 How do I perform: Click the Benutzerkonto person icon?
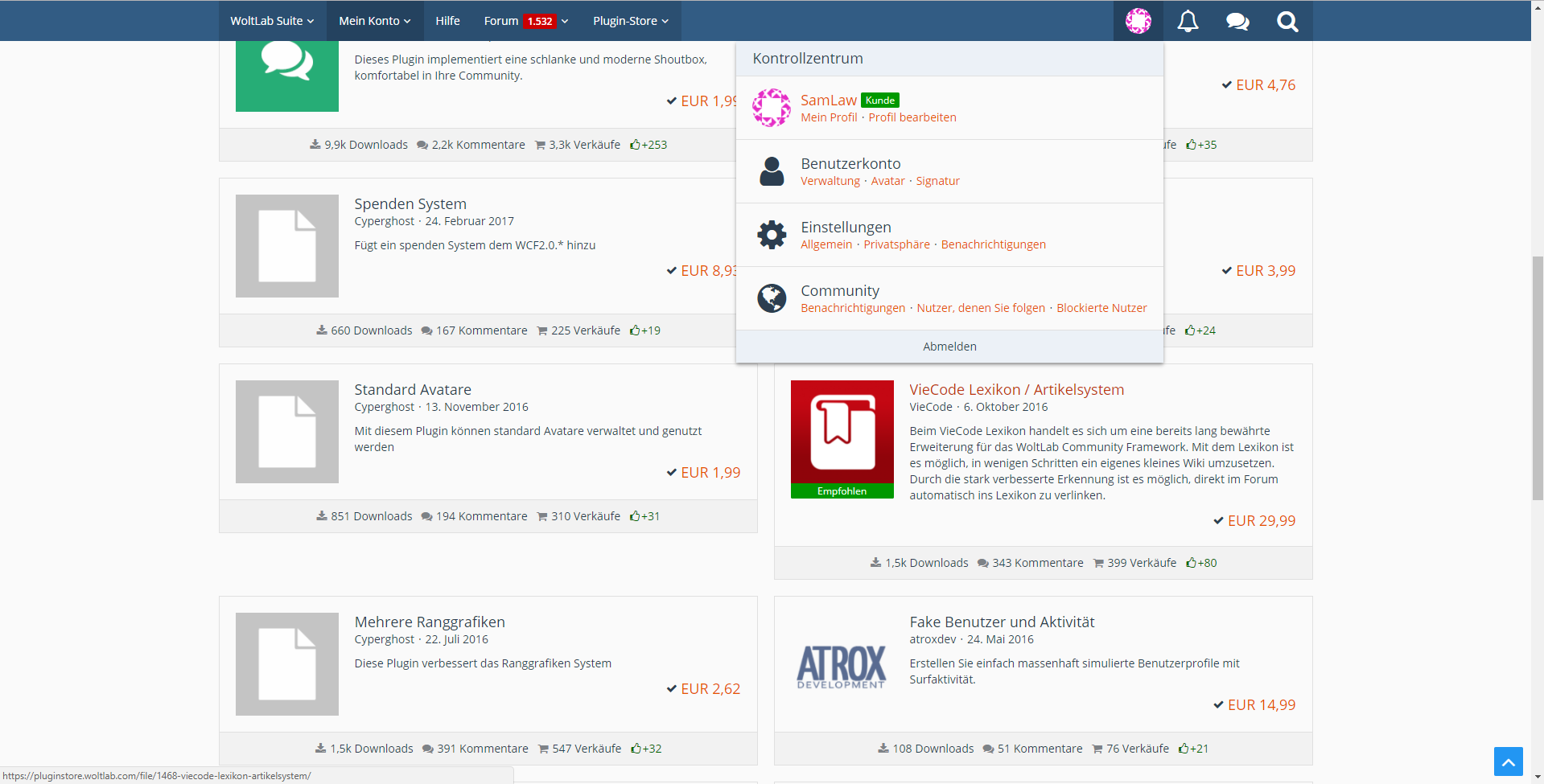(x=772, y=171)
